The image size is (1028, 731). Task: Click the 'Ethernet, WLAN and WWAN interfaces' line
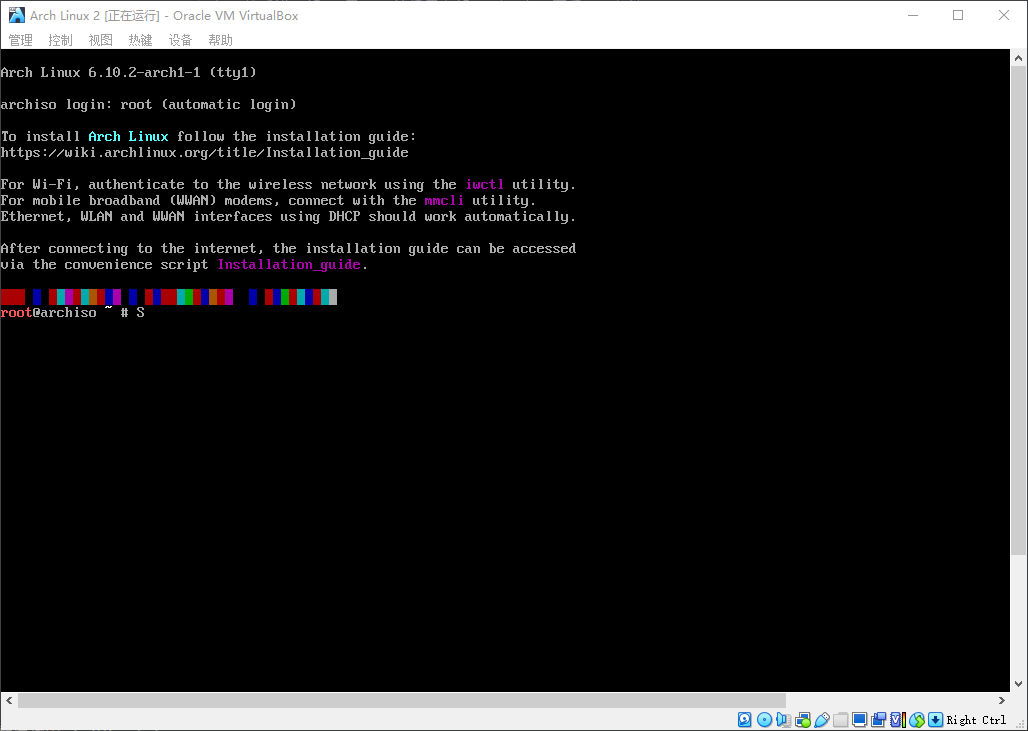pos(288,216)
